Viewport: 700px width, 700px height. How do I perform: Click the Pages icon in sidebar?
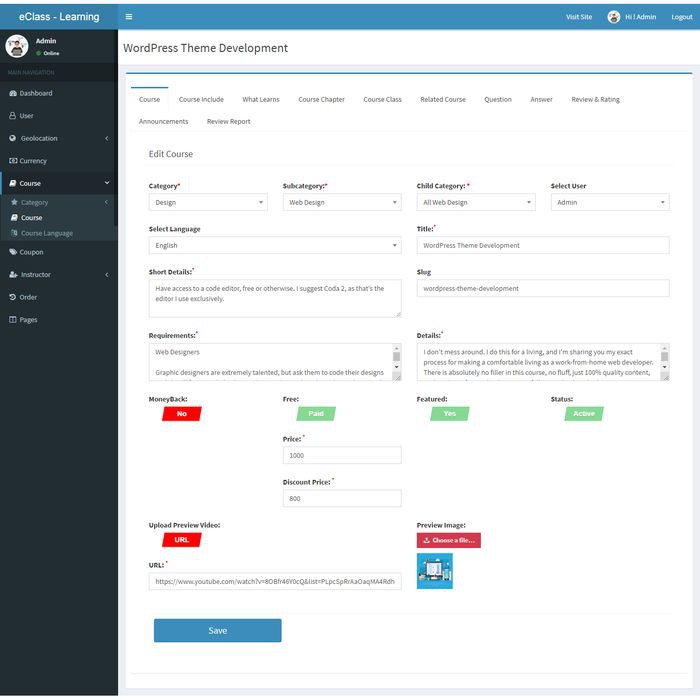[13, 320]
